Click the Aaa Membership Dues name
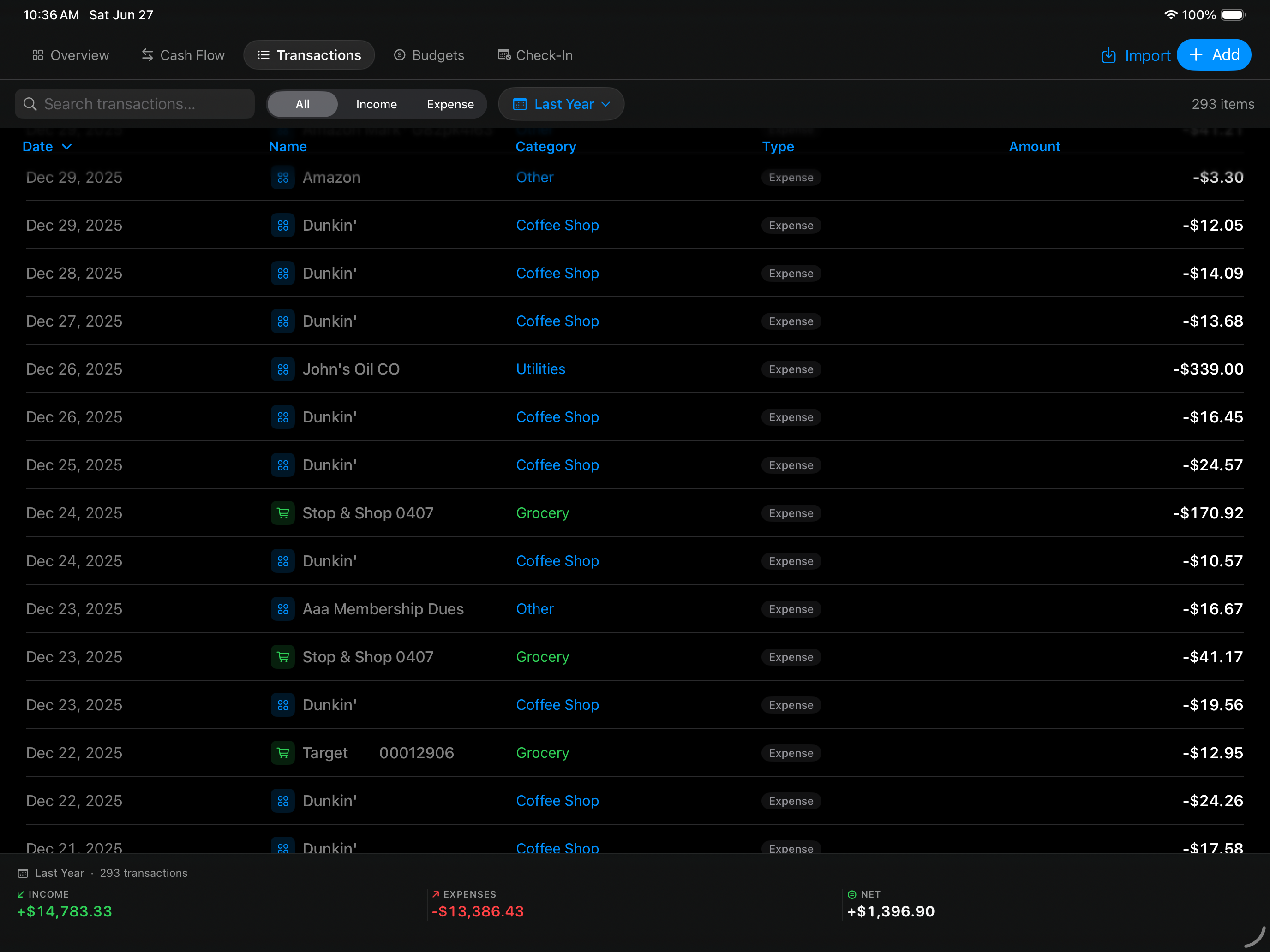Screen dimensions: 1270x952 383,609
